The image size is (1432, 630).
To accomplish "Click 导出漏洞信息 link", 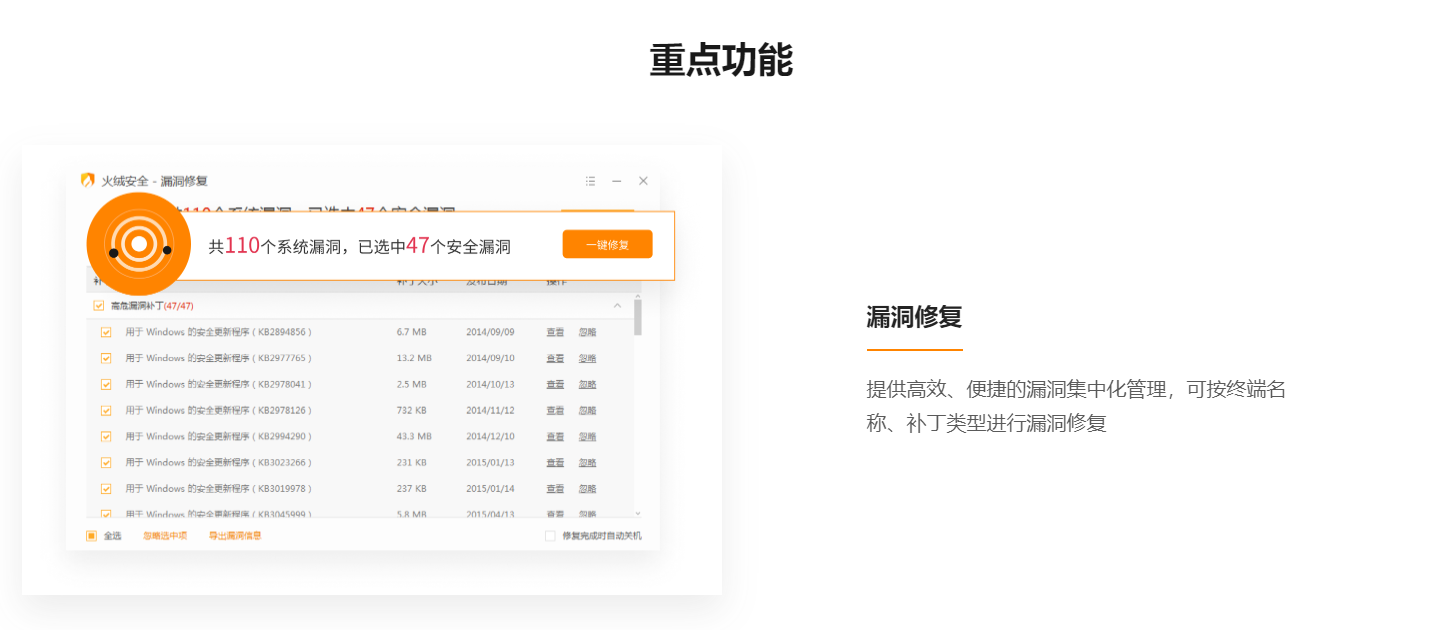I will tap(235, 536).
